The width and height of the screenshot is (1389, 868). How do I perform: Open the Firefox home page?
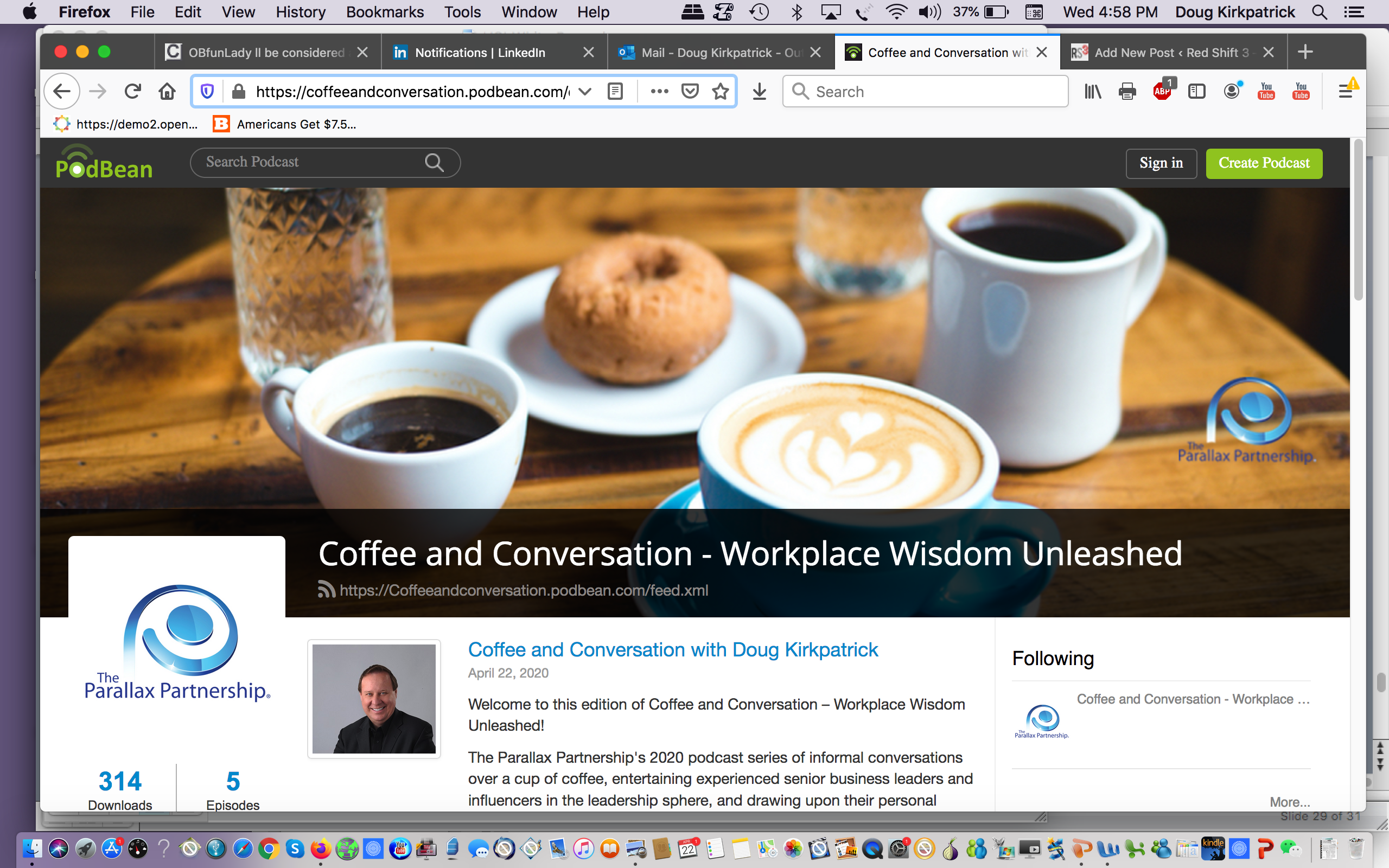pos(167,91)
